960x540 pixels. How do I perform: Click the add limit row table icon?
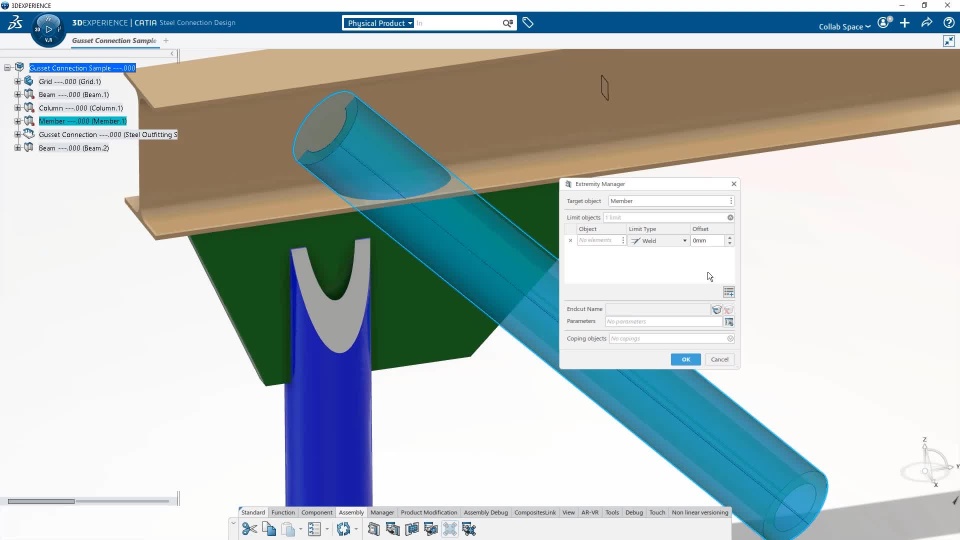[x=729, y=292]
